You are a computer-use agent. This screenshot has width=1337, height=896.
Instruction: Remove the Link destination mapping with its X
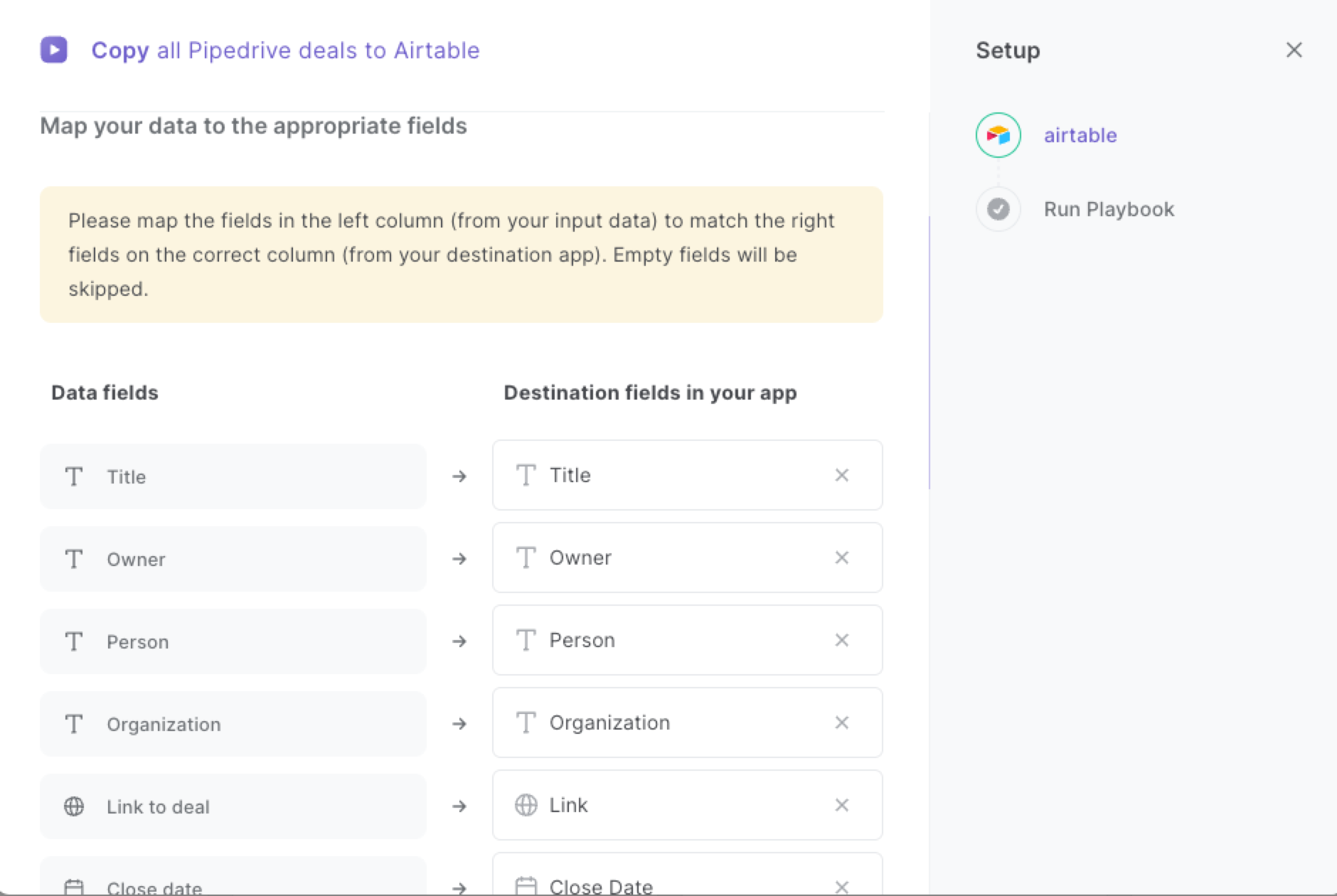[x=842, y=806]
